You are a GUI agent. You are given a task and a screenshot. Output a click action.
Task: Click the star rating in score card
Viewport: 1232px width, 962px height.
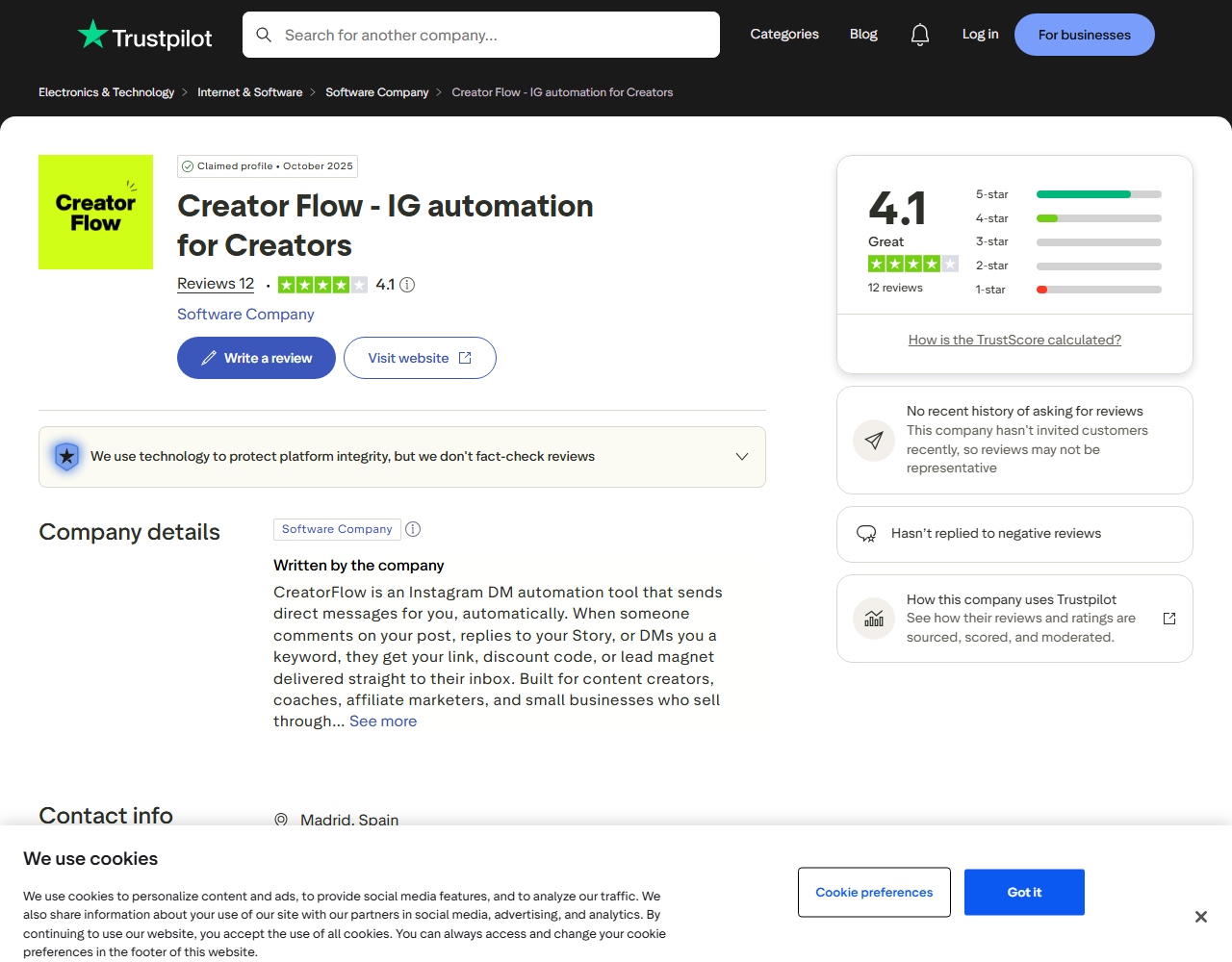tap(913, 264)
